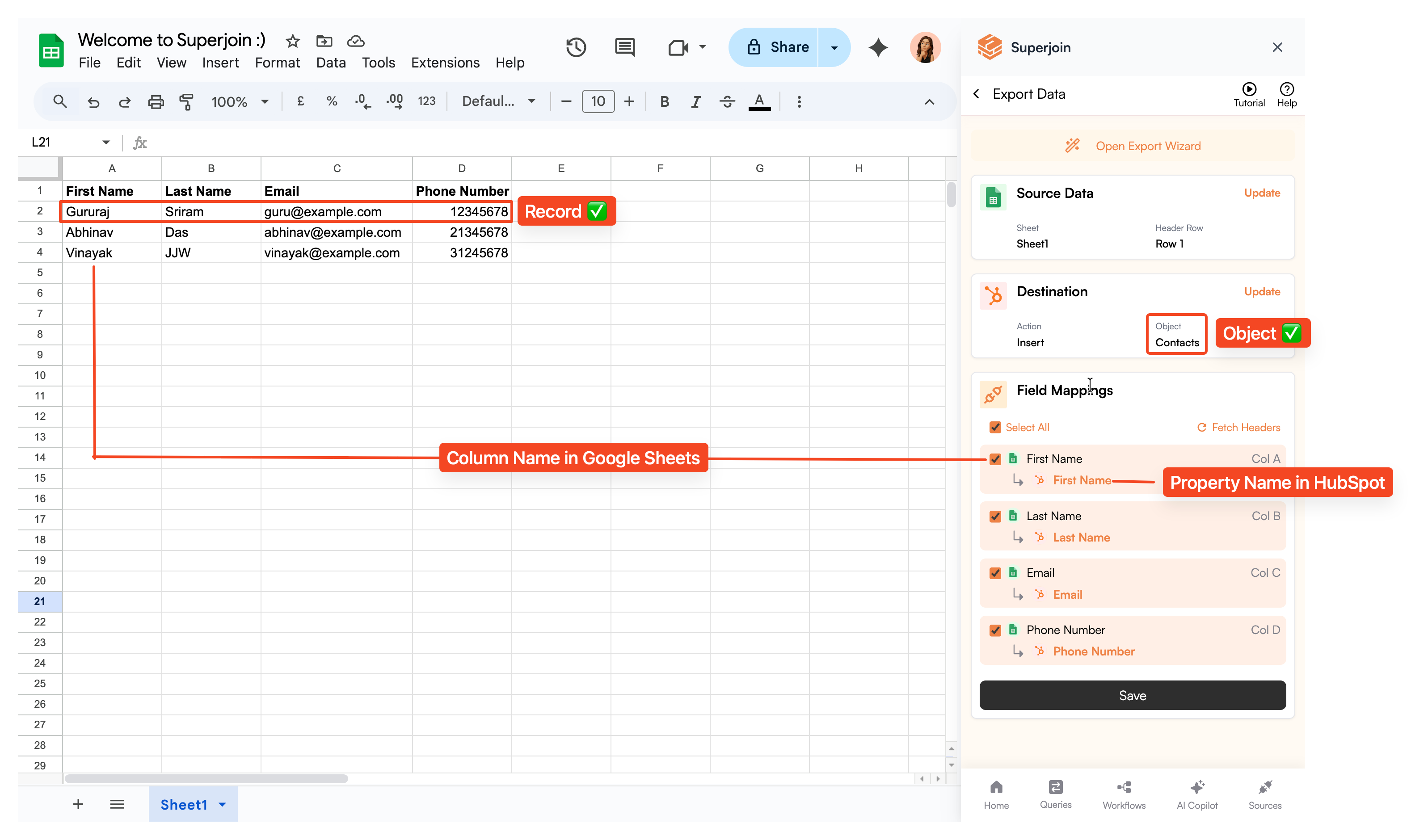1411x840 pixels.
Task: Open the Format menu
Action: (x=277, y=63)
